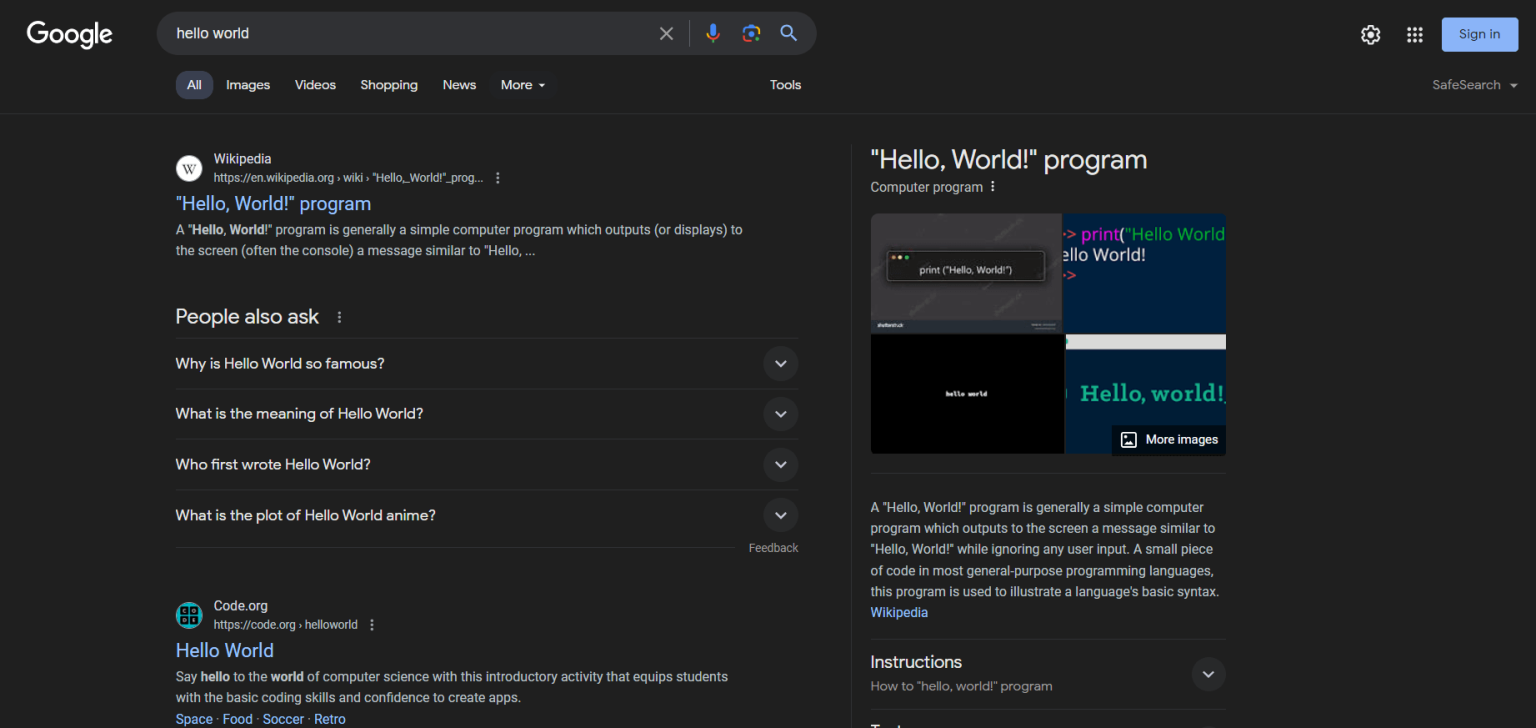The width and height of the screenshot is (1536, 728).
Task: Start voice search with microphone icon
Action: (x=712, y=34)
